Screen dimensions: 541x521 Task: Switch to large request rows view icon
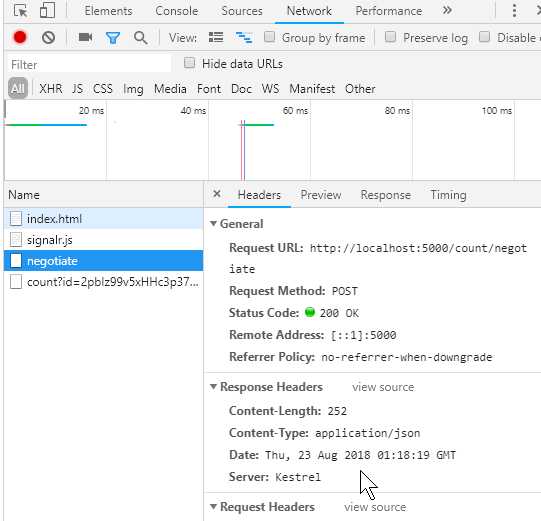point(216,37)
